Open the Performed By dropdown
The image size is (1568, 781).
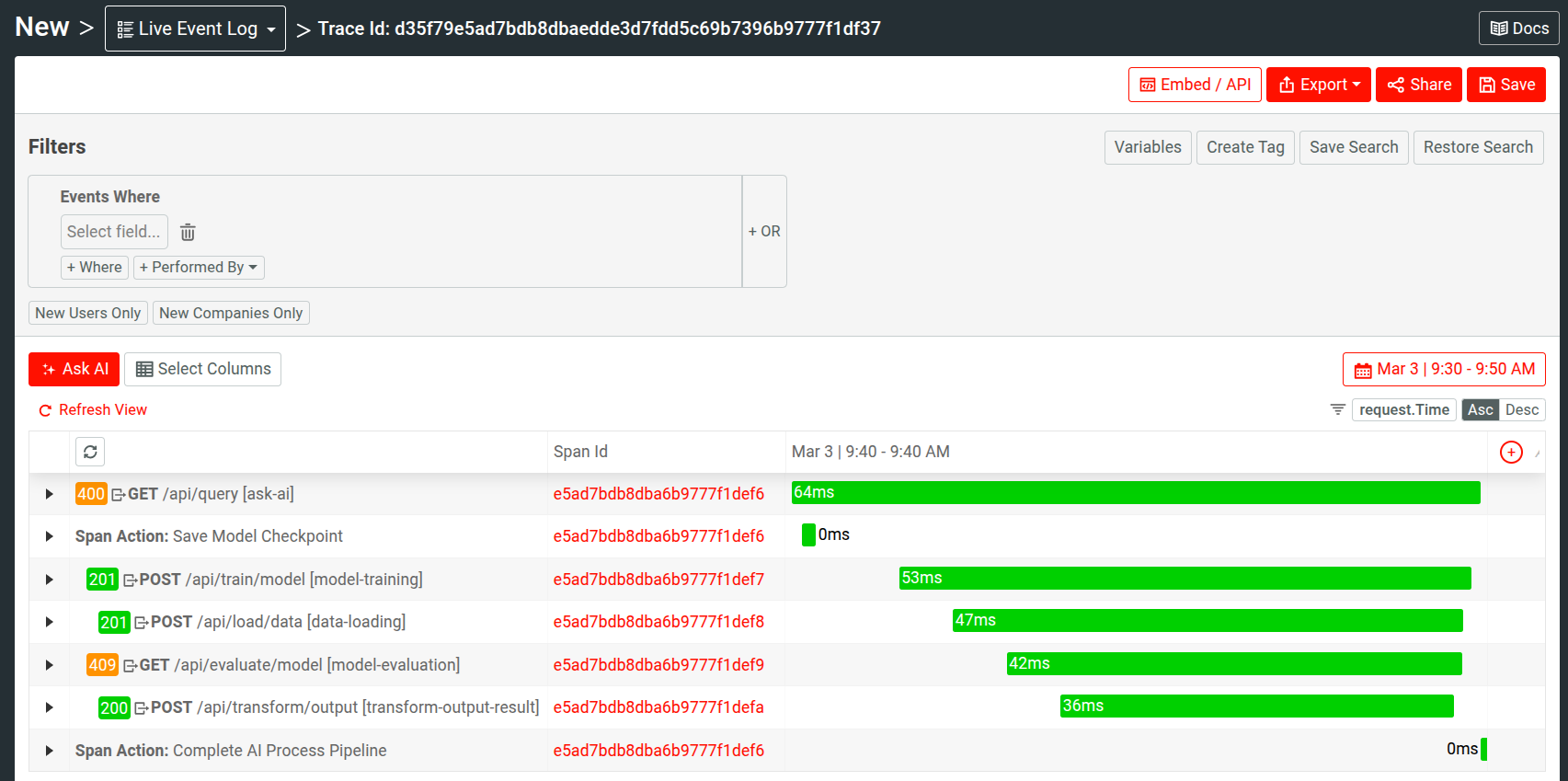point(199,268)
